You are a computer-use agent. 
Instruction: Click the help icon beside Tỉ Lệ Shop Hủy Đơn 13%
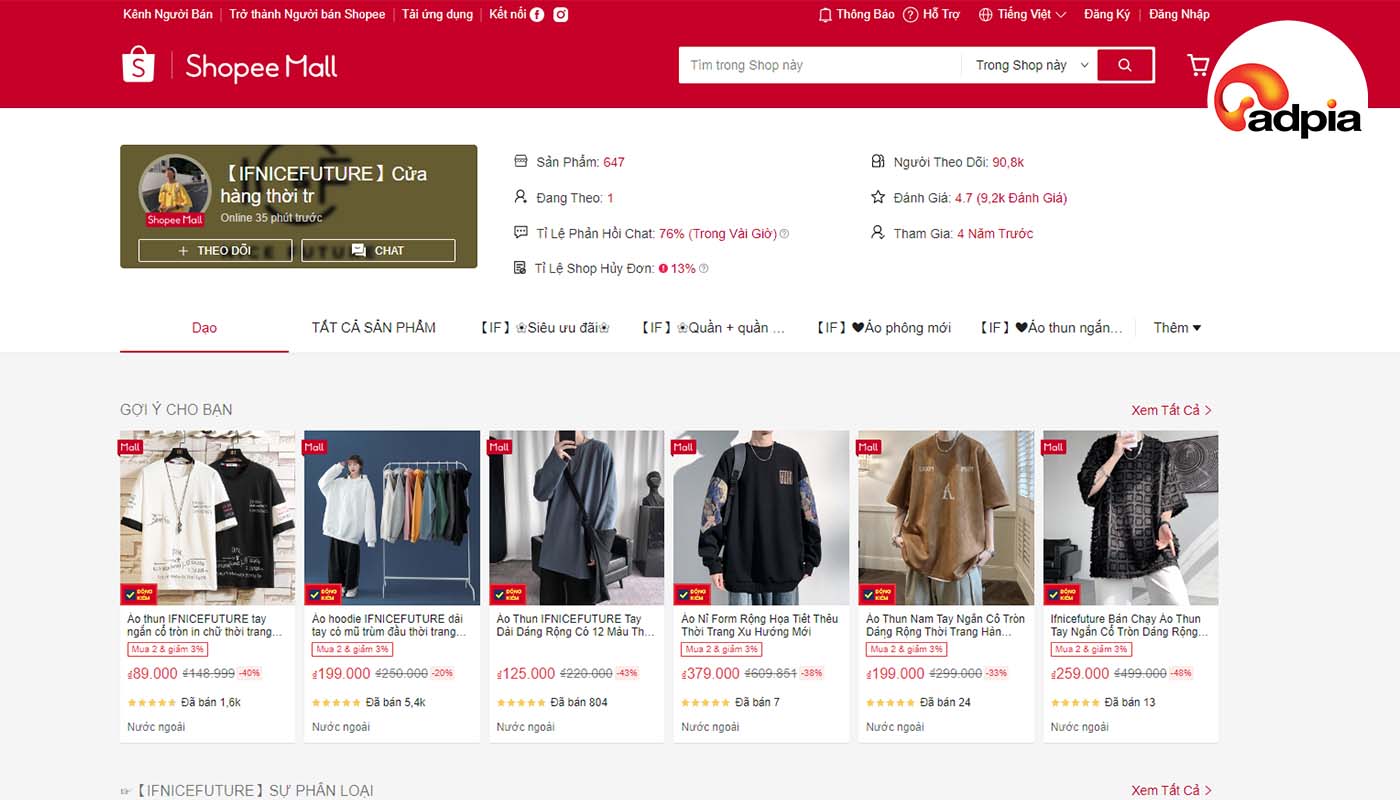(x=703, y=269)
